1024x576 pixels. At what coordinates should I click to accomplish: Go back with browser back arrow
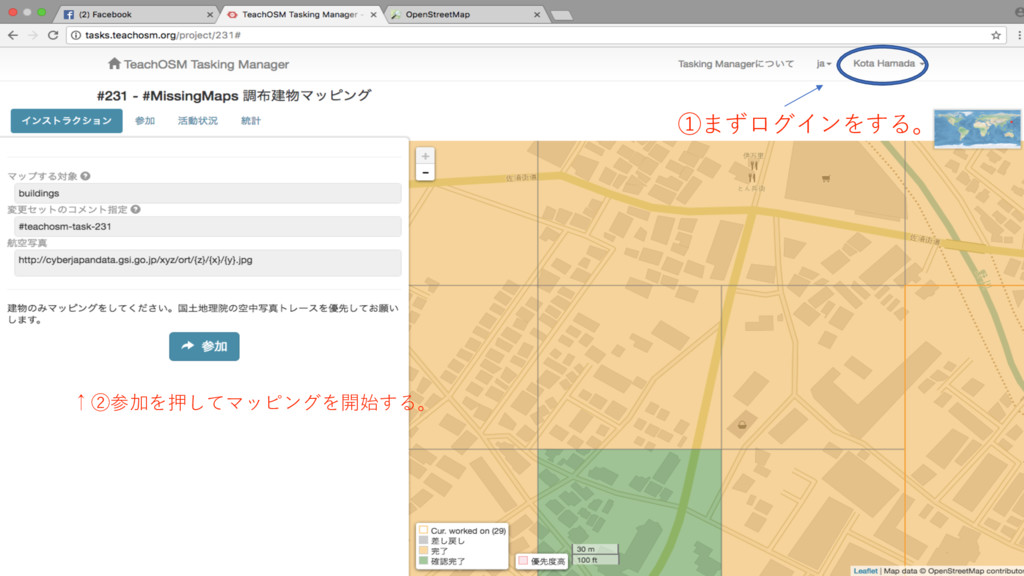(x=13, y=35)
